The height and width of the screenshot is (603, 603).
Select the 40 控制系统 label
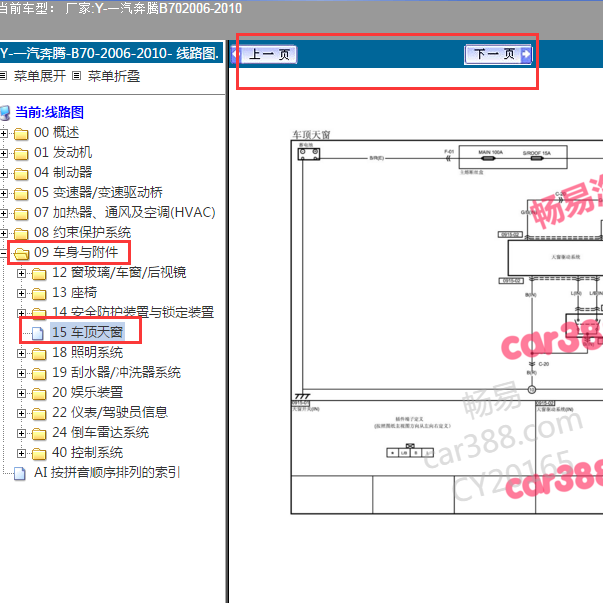point(88,452)
